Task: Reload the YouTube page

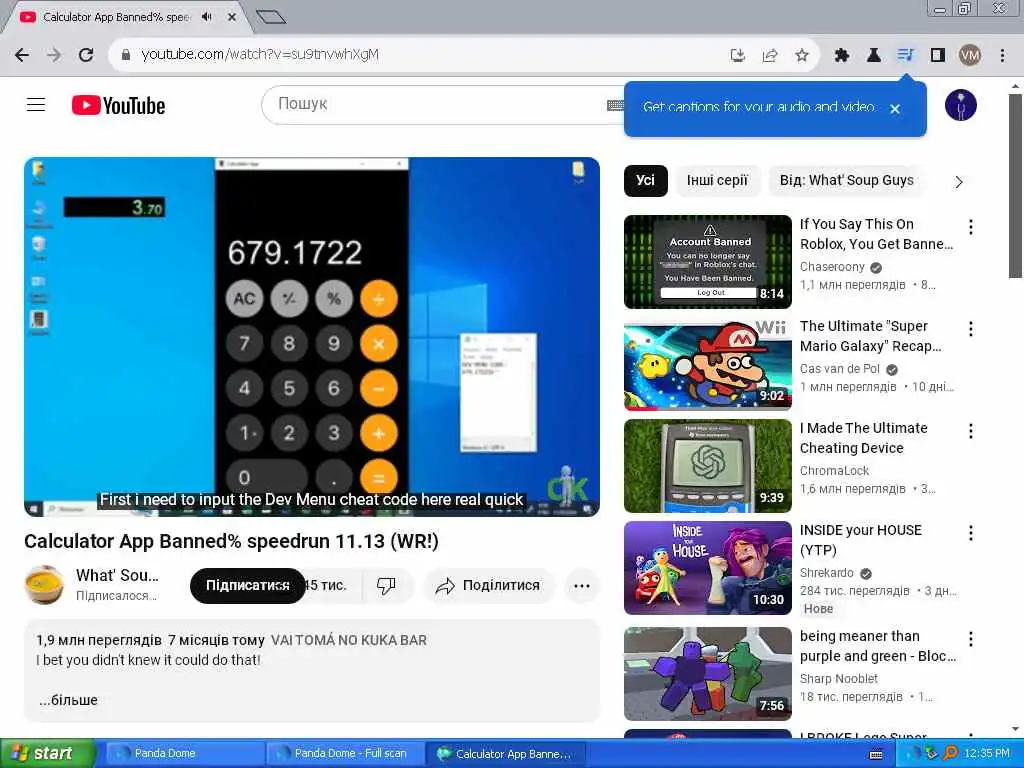Action: 86,55
